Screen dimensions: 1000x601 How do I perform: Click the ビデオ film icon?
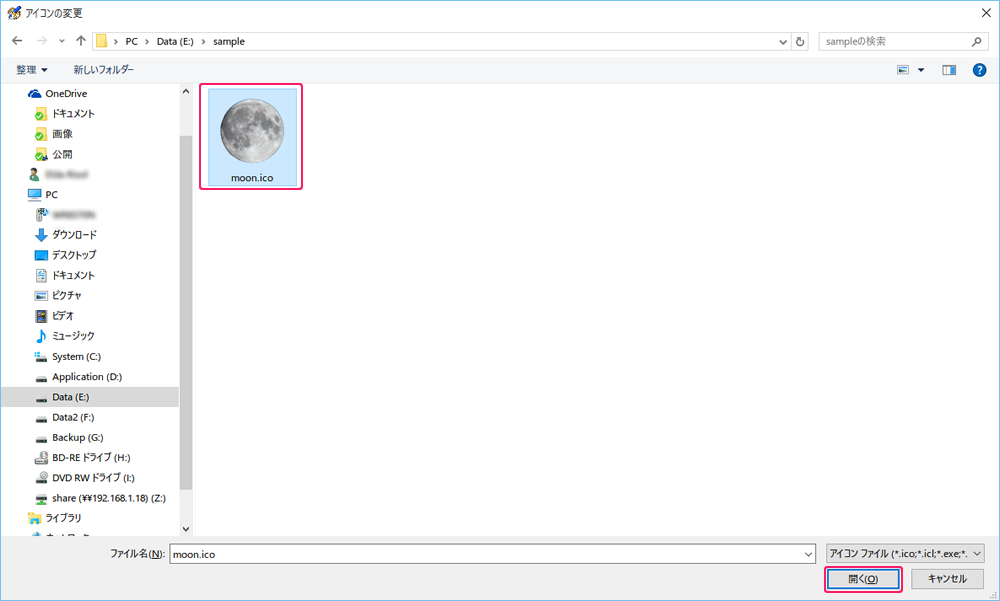pos(41,316)
